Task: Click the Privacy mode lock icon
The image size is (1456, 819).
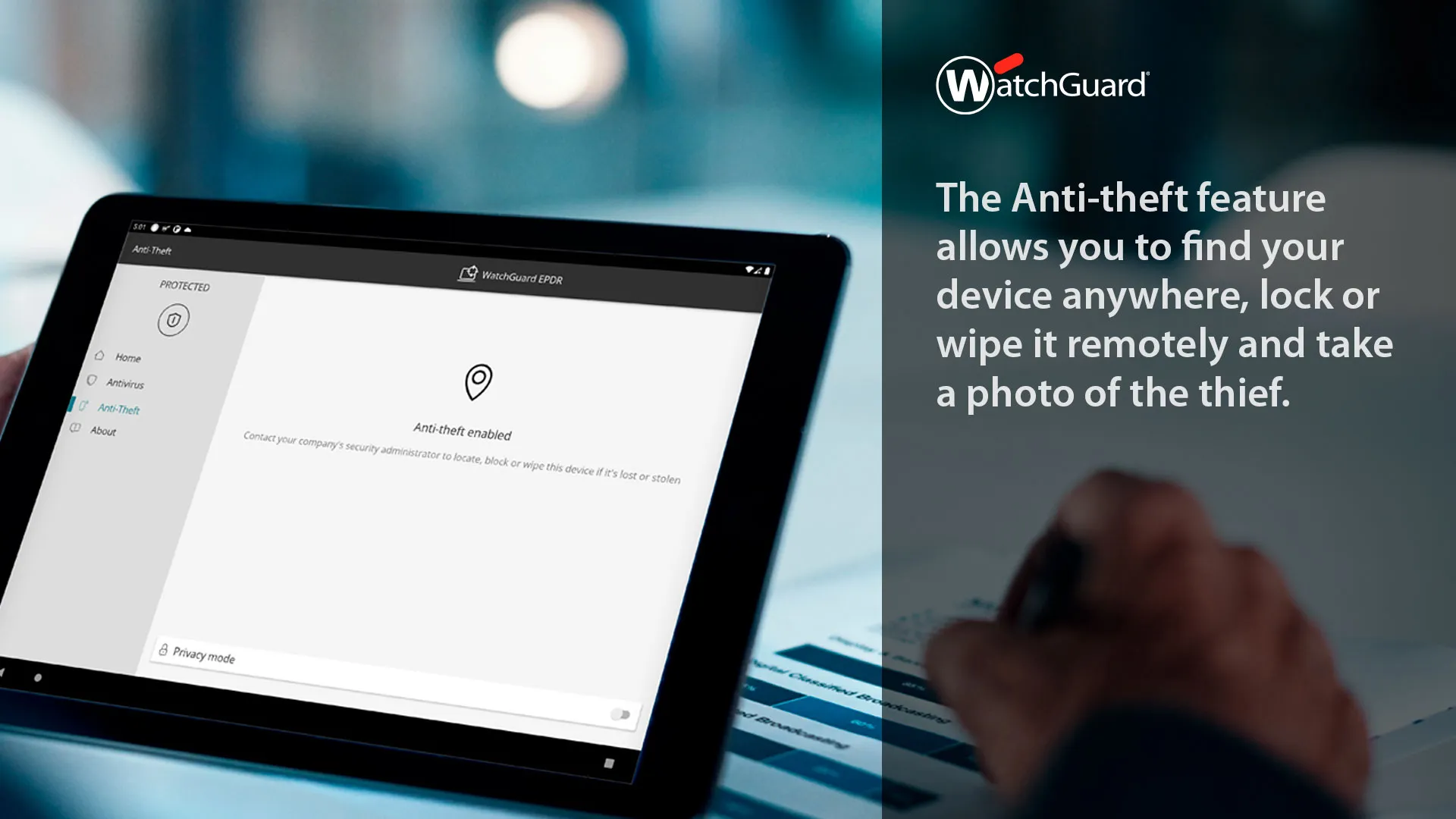Action: pos(162,655)
